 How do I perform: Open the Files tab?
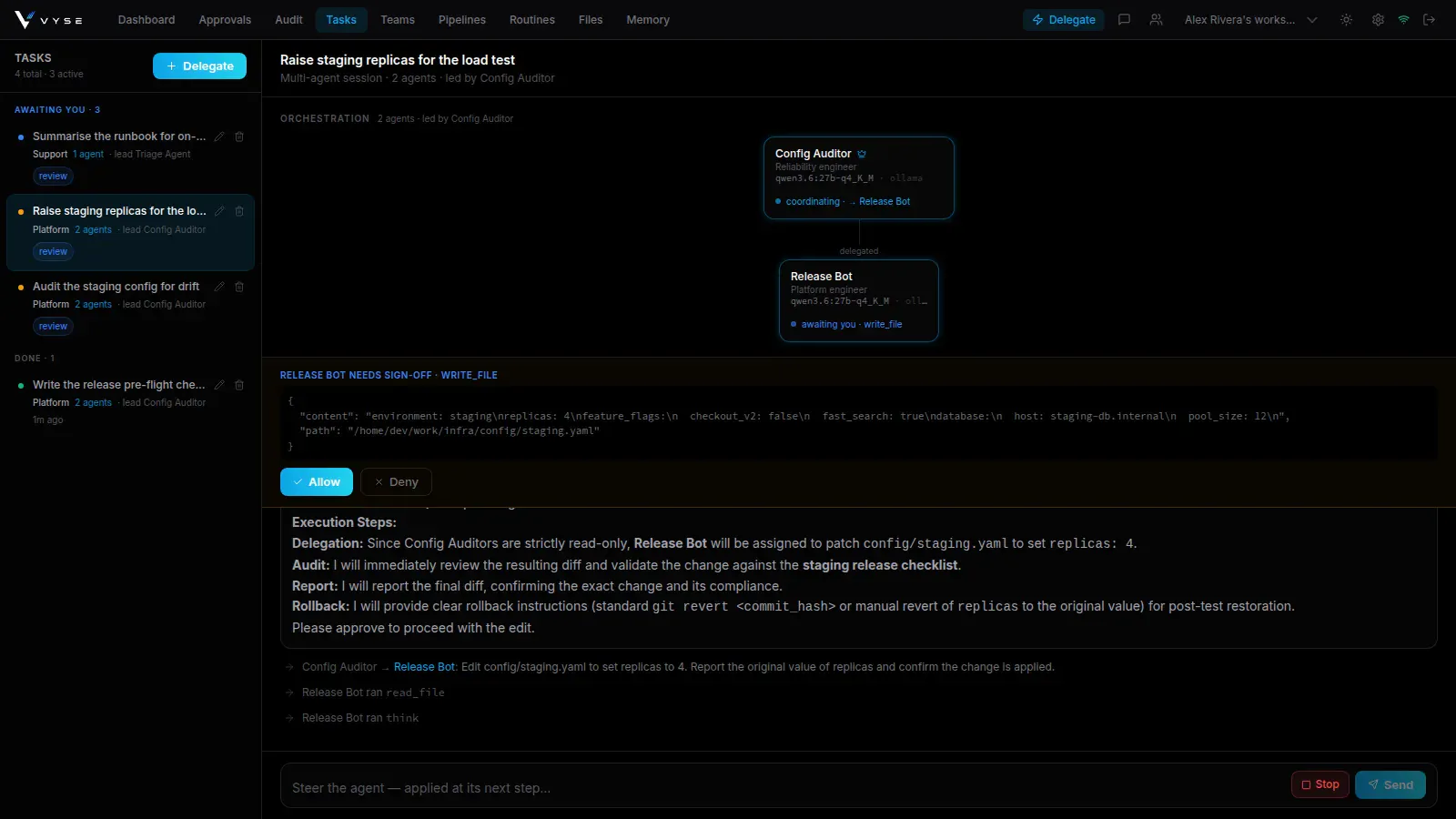pos(591,19)
